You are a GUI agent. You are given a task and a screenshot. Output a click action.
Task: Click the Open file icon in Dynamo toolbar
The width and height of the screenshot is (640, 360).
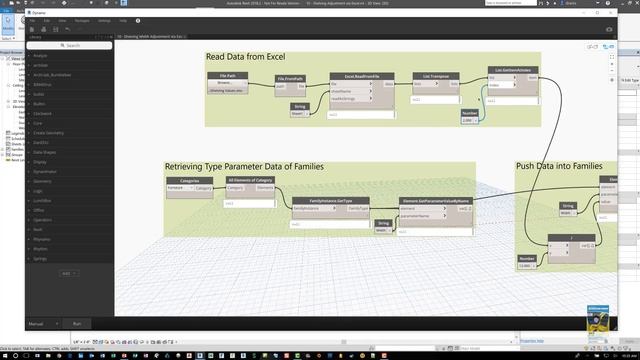coord(44,29)
